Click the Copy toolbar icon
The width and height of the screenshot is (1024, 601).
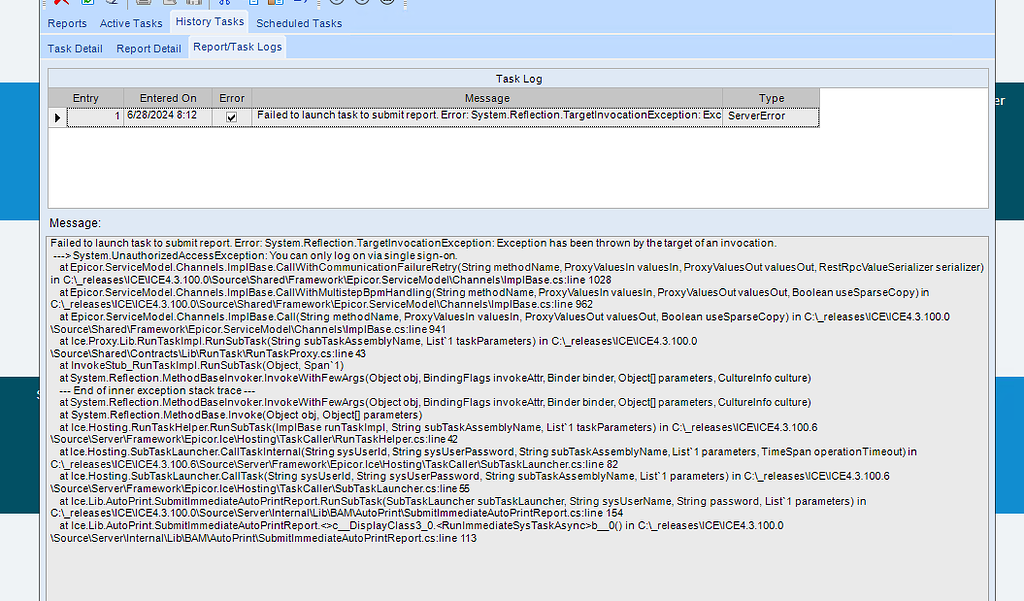tap(255, 4)
